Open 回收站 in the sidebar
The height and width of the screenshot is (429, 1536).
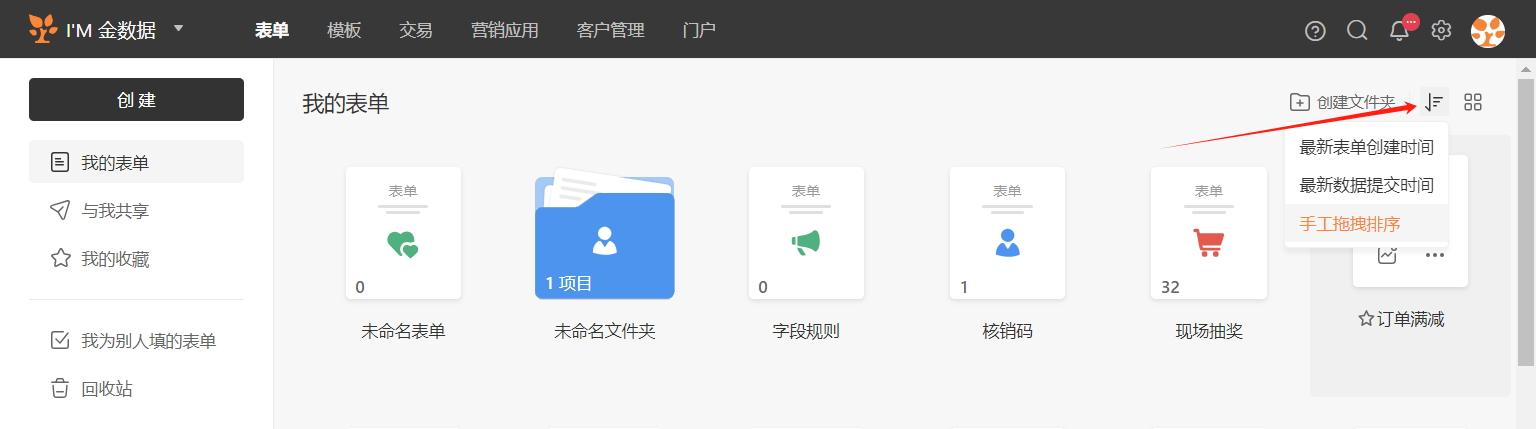(x=136, y=389)
